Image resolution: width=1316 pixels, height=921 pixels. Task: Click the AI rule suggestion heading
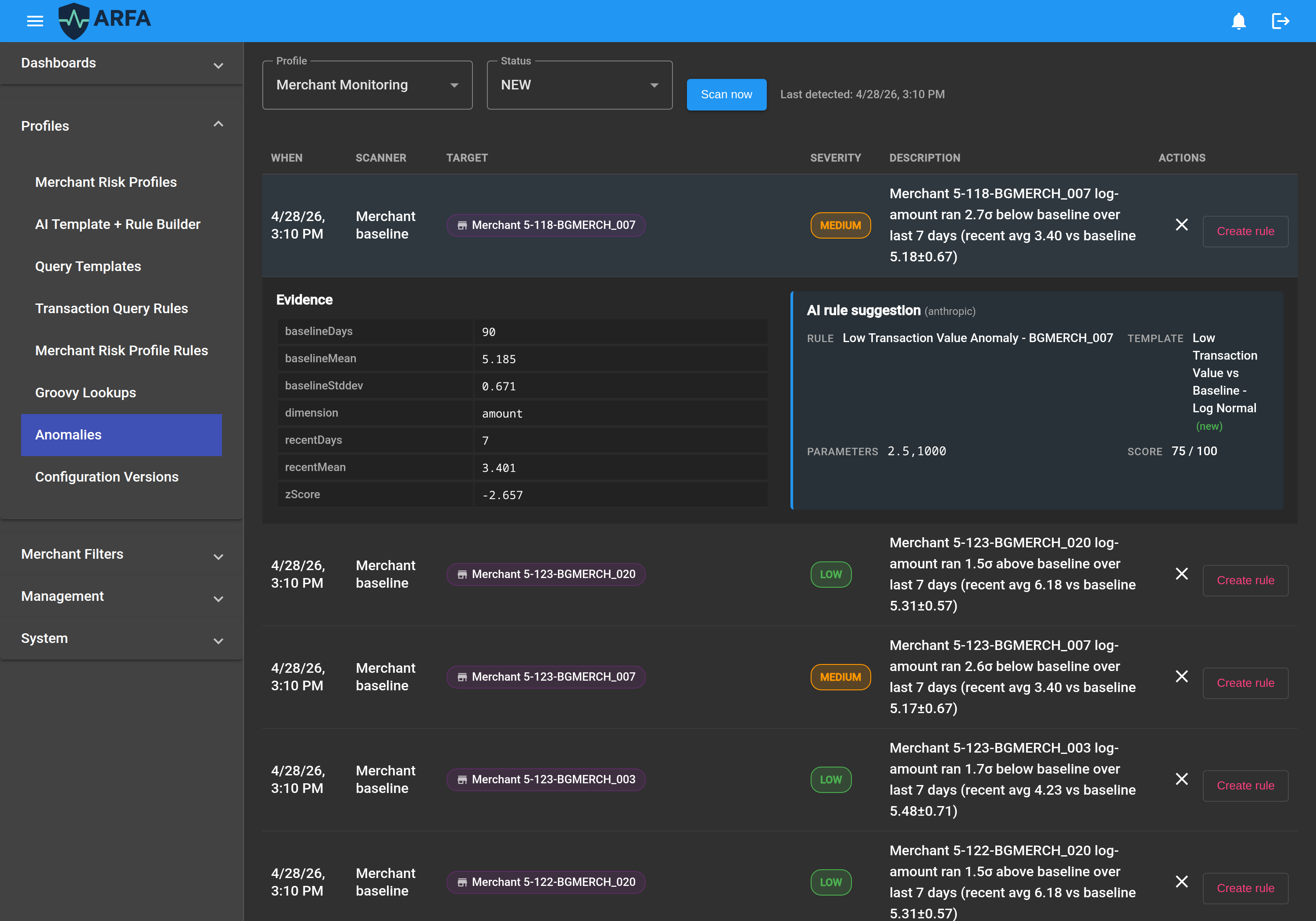(x=864, y=311)
